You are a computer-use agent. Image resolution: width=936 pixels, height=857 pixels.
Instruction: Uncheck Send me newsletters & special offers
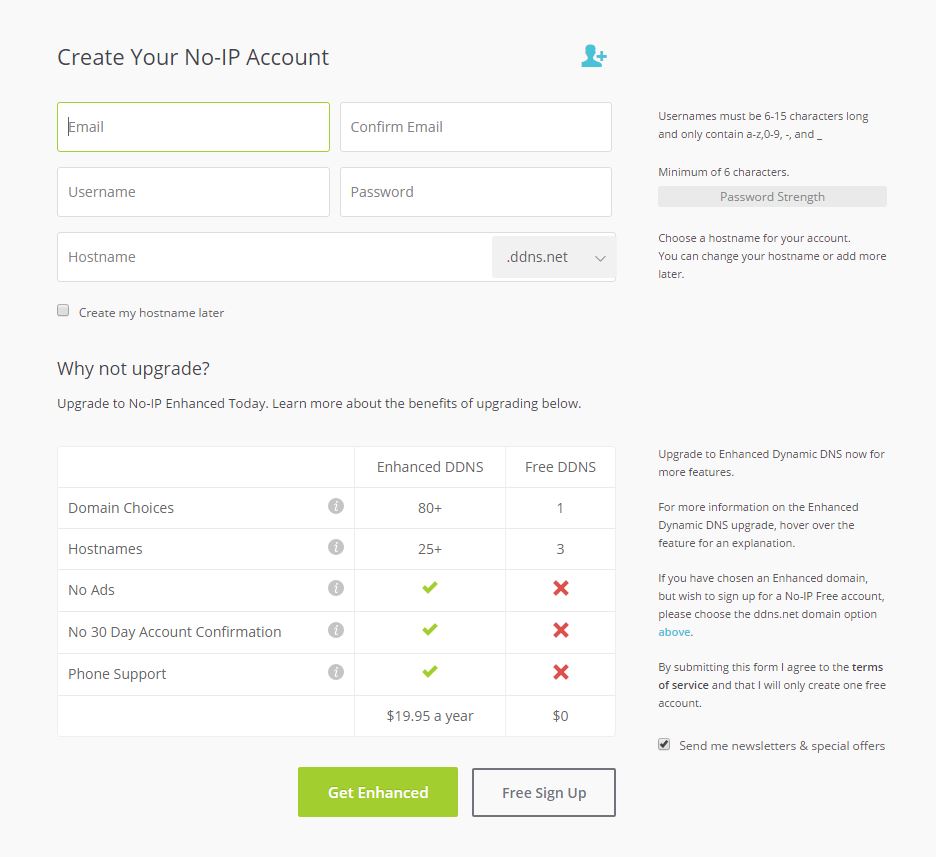pyautogui.click(x=664, y=744)
